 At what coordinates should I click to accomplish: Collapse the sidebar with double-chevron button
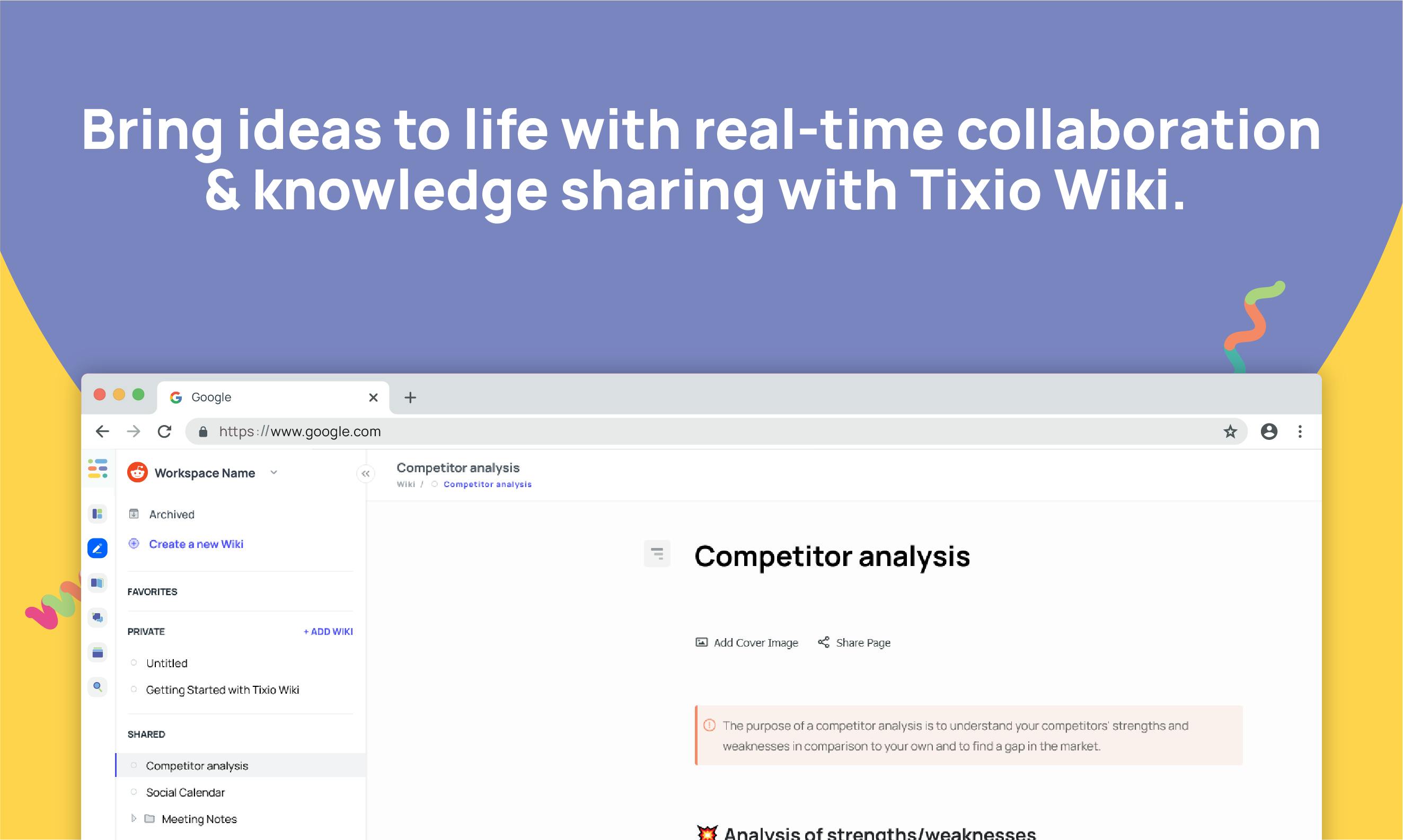coord(366,474)
